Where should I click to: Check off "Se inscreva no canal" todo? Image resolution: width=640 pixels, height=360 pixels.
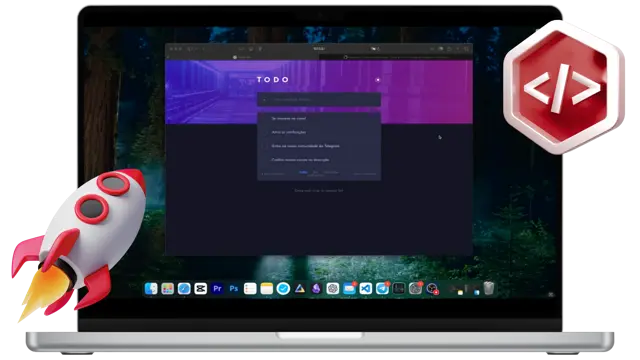(x=264, y=118)
